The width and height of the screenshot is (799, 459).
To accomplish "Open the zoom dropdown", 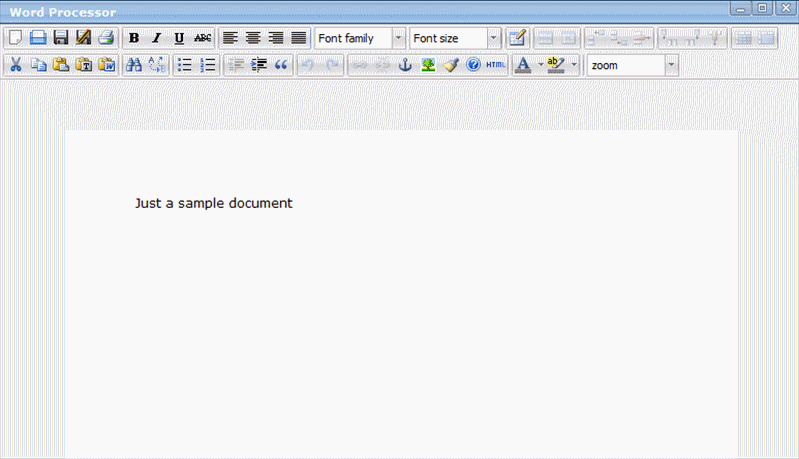I will click(632, 65).
